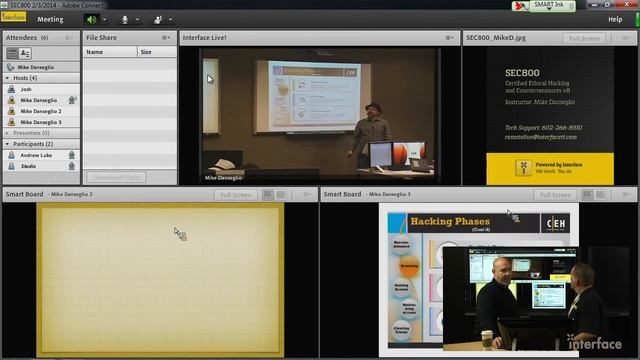This screenshot has height=360, width=640.
Task: Click the status icon on Studio row
Action: point(72,166)
